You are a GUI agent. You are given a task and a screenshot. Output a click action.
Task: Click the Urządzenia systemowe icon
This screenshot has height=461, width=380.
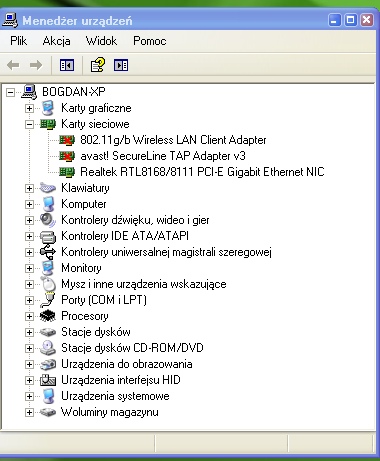click(x=48, y=396)
